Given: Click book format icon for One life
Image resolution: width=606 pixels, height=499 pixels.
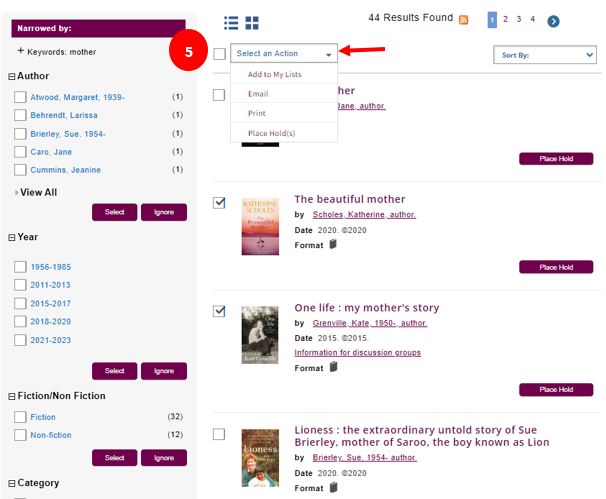Looking at the screenshot, I should click(x=333, y=367).
